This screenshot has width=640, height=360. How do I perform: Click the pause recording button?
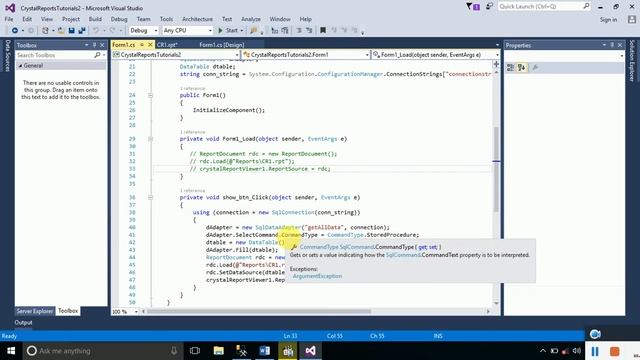595,351
